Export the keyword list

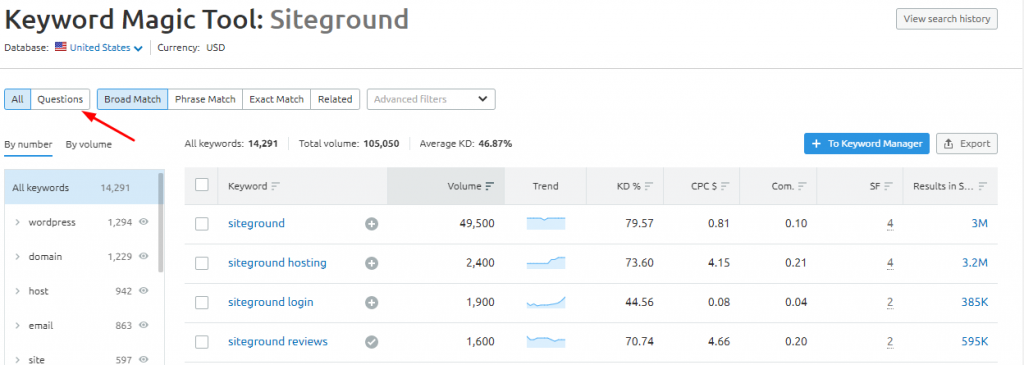(967, 144)
